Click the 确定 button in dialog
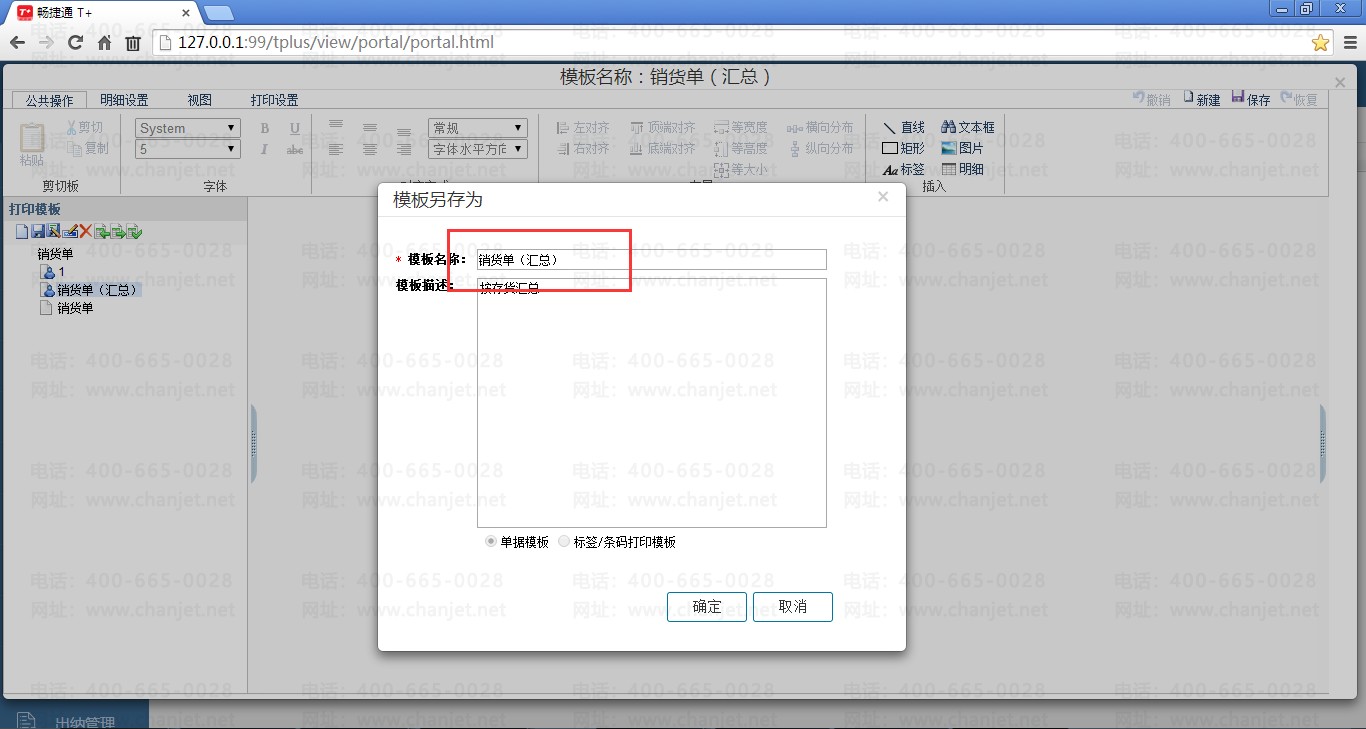The height and width of the screenshot is (729, 1366). coord(707,606)
